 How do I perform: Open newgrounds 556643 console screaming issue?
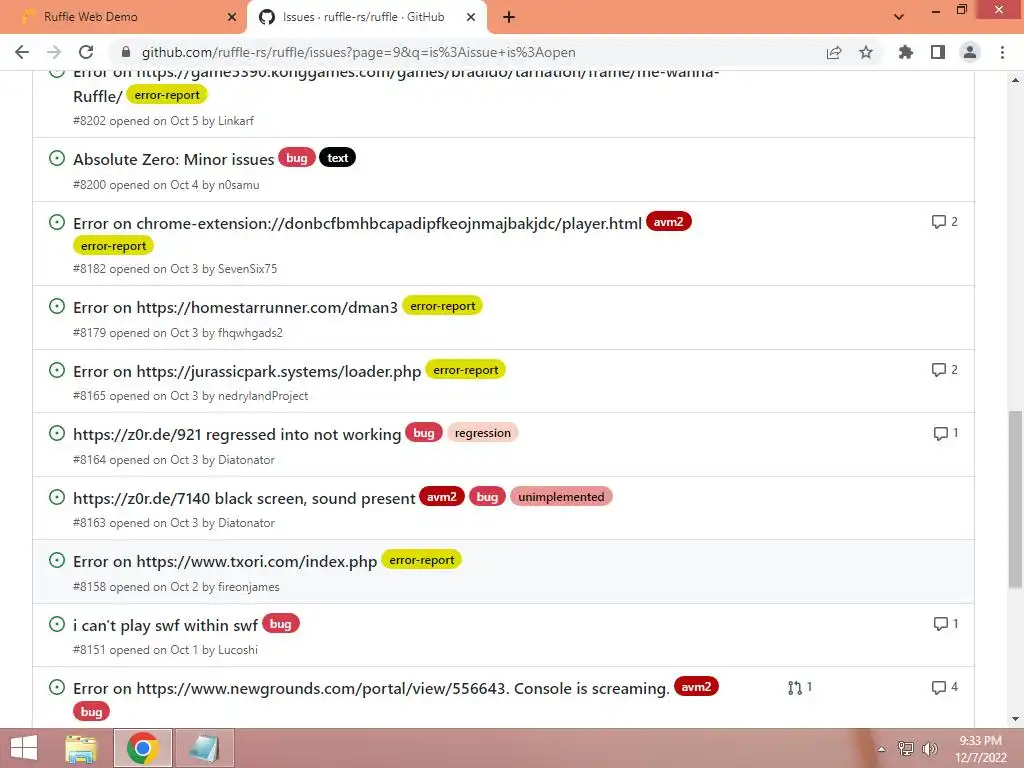371,688
